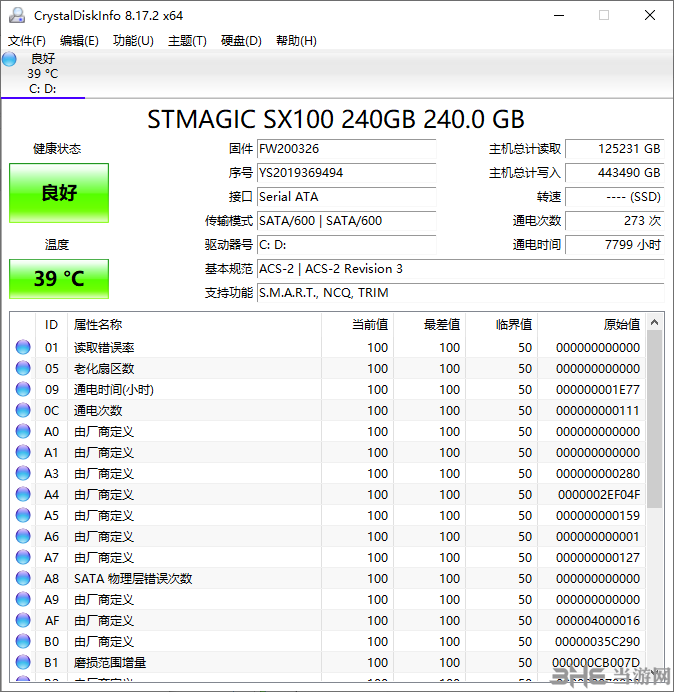Click the blue status orb for row A3

23,474
